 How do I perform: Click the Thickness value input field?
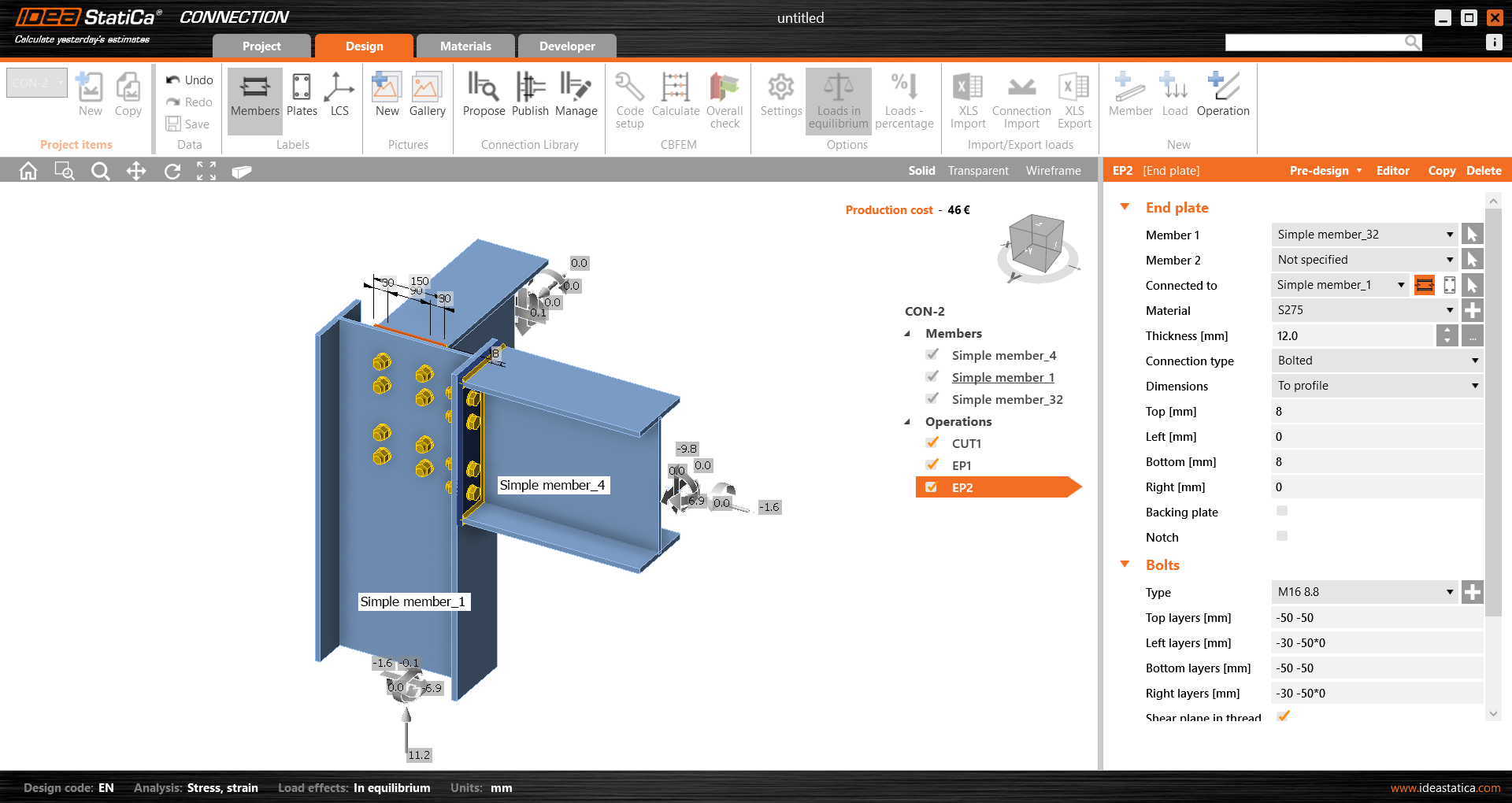pyautogui.click(x=1353, y=336)
